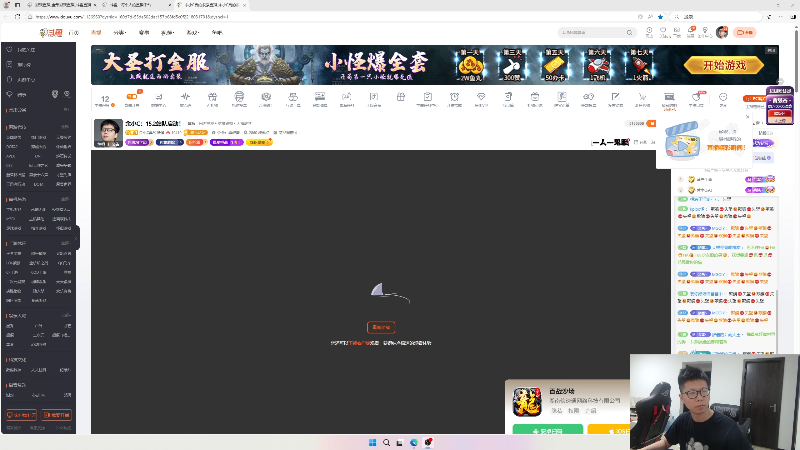Open the last item in the Douyu top navigation

coord(217,33)
